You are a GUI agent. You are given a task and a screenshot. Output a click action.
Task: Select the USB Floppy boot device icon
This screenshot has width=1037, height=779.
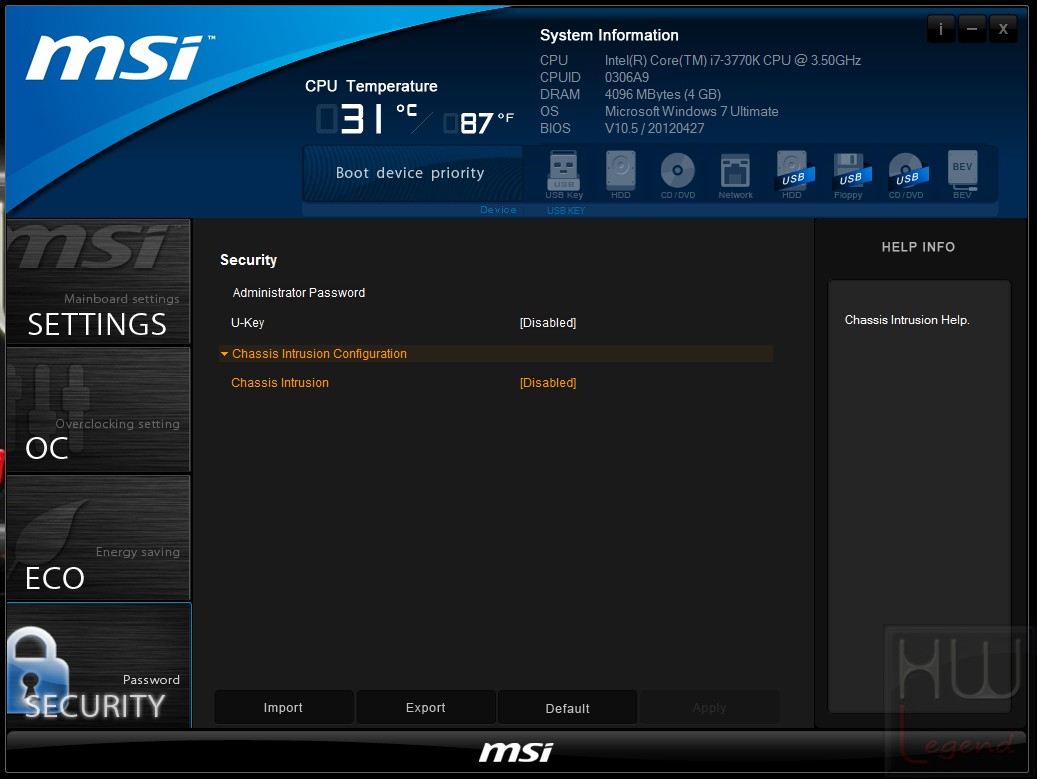849,175
